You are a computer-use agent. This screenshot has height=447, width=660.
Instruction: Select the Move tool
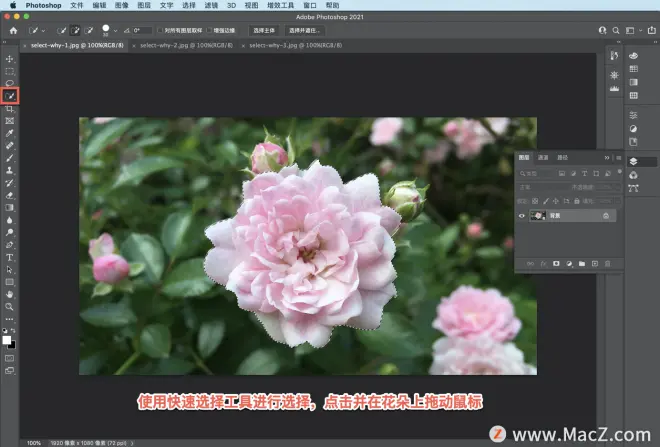tap(9, 59)
